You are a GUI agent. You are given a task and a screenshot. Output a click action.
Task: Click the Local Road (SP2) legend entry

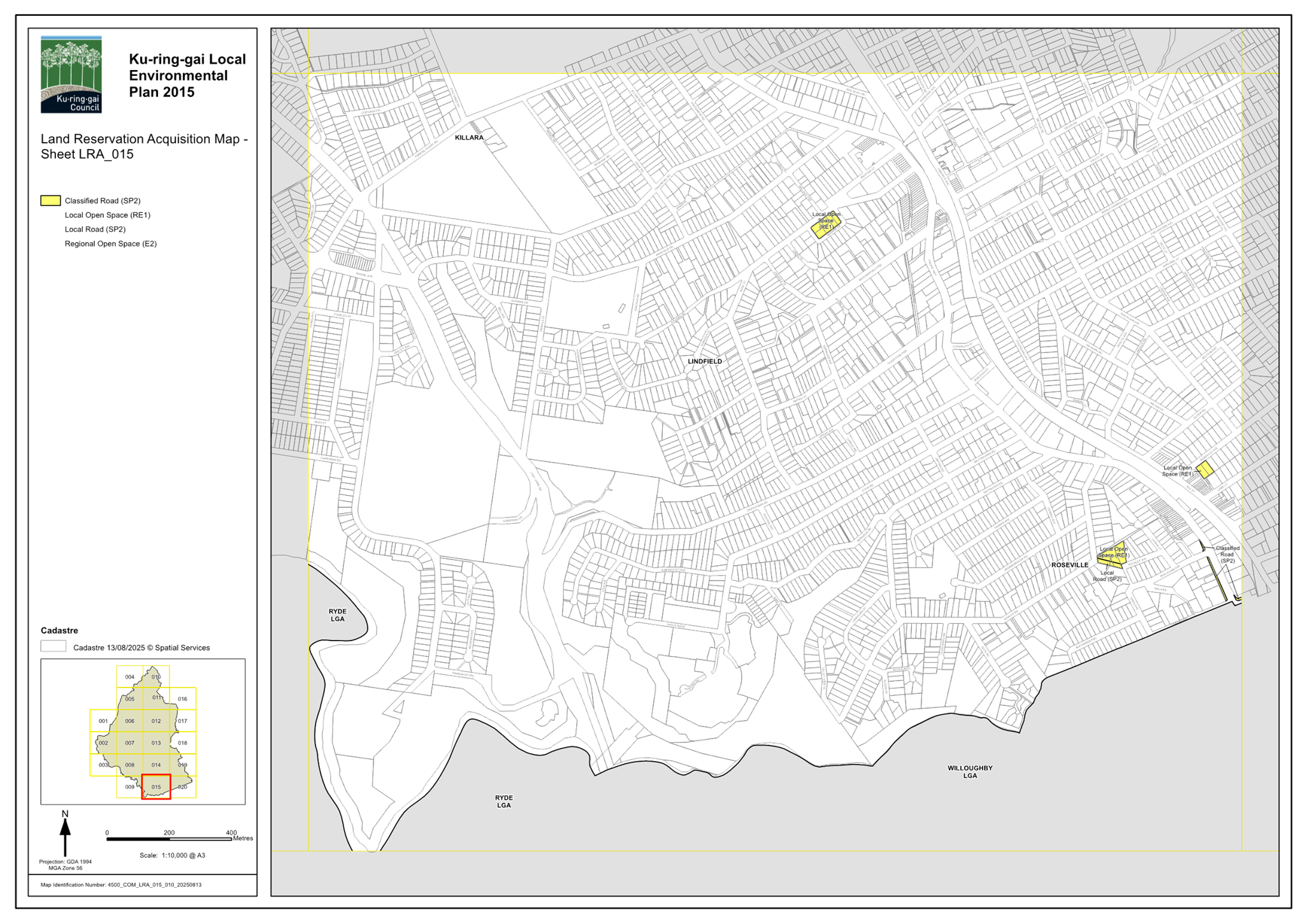coord(95,229)
